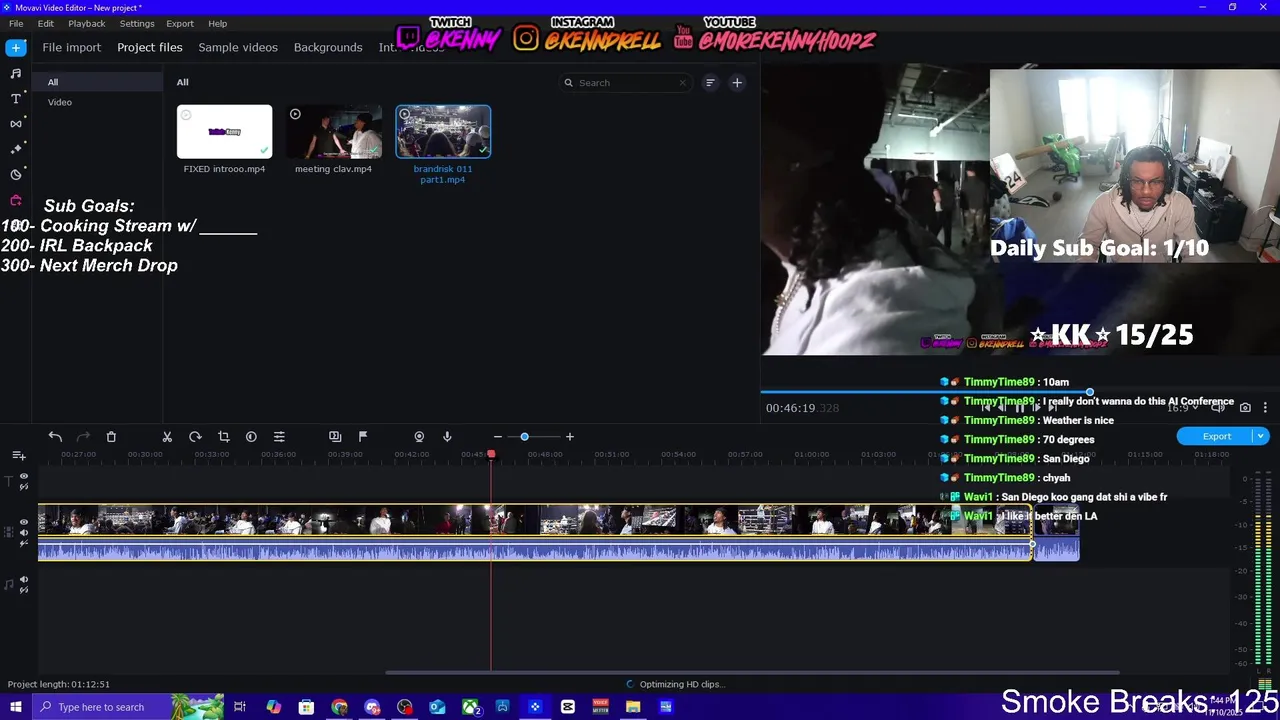Select the brandrisk 011 part1.mp4 thumbnail
The width and height of the screenshot is (1280, 720).
coord(443,132)
